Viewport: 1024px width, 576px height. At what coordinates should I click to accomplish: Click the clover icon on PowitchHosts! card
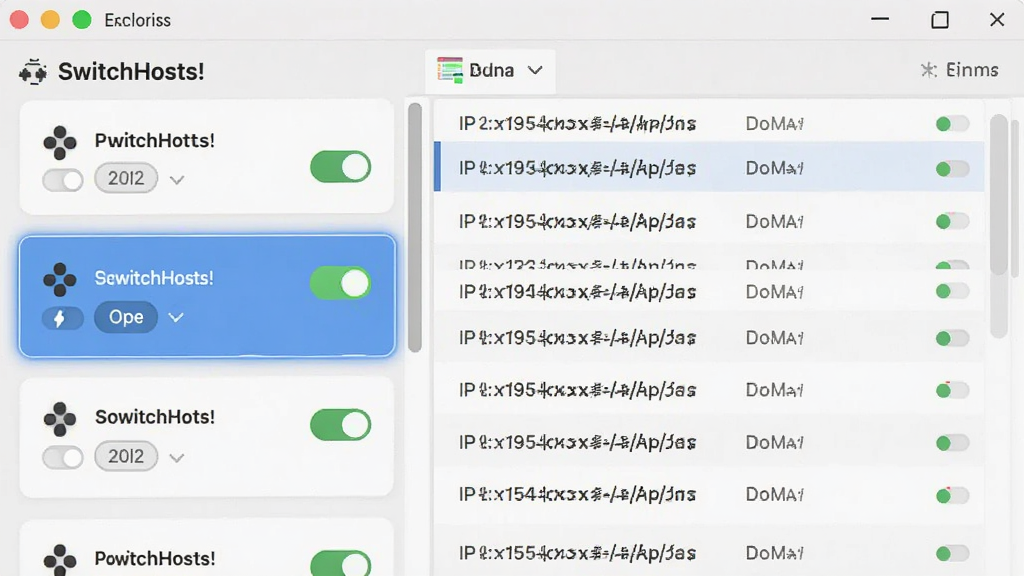(59, 560)
